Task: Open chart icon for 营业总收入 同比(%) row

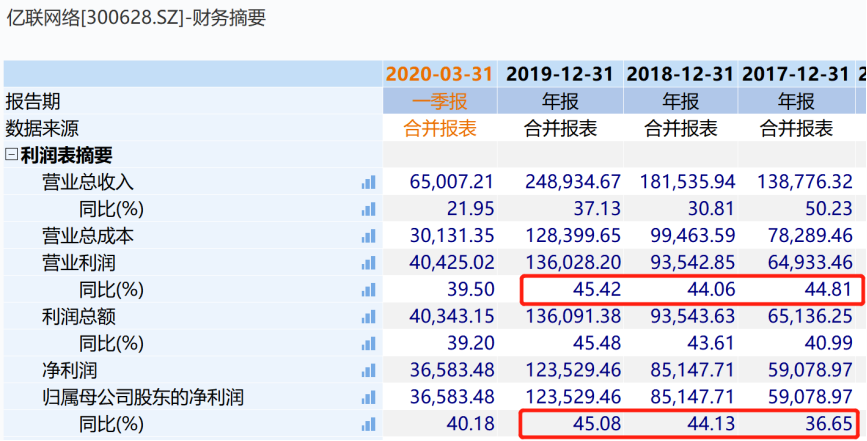Action: [x=368, y=209]
